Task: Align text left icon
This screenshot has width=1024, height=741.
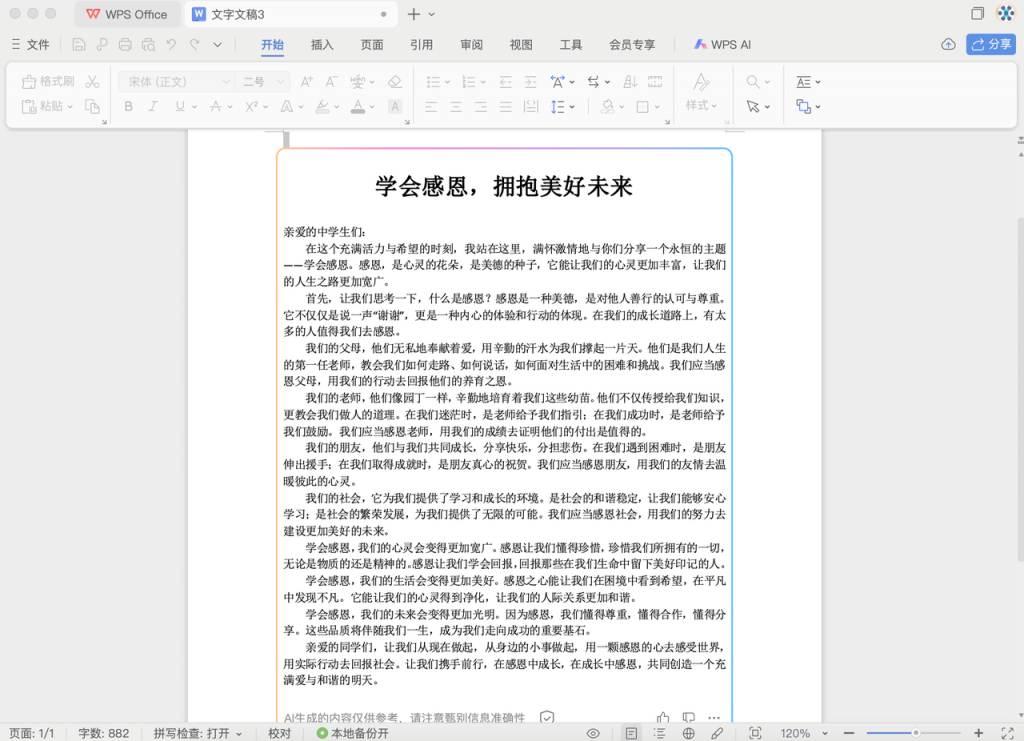Action: [431, 106]
